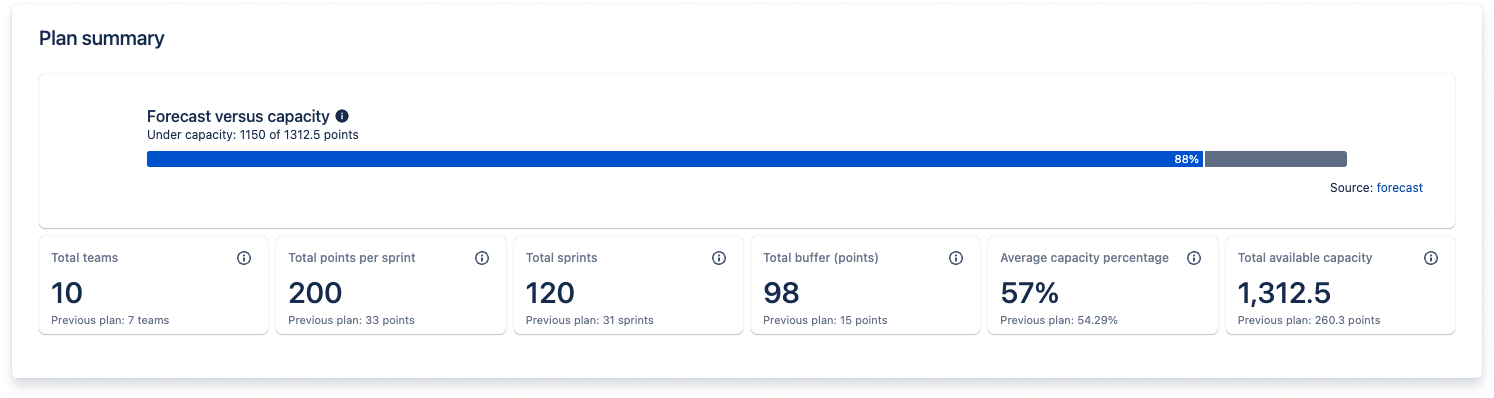Click info icon next to Forecast versus capacity
The height and width of the screenshot is (398, 1494).
click(342, 116)
